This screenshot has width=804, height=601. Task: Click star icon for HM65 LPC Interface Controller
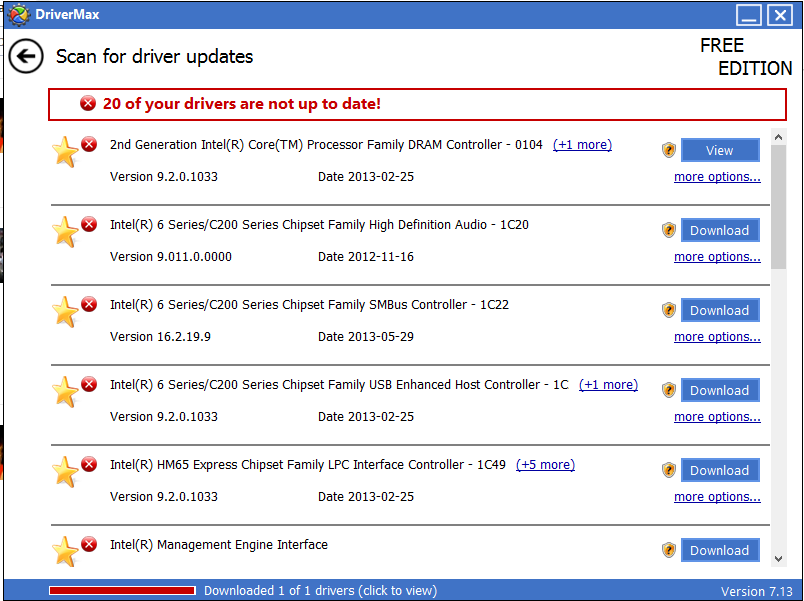[x=65, y=472]
